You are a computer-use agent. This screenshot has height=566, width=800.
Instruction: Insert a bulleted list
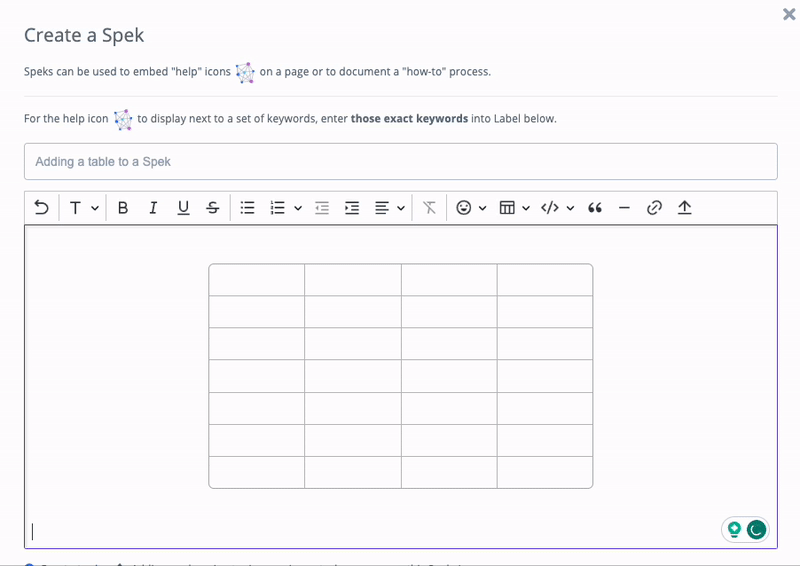pos(247,208)
